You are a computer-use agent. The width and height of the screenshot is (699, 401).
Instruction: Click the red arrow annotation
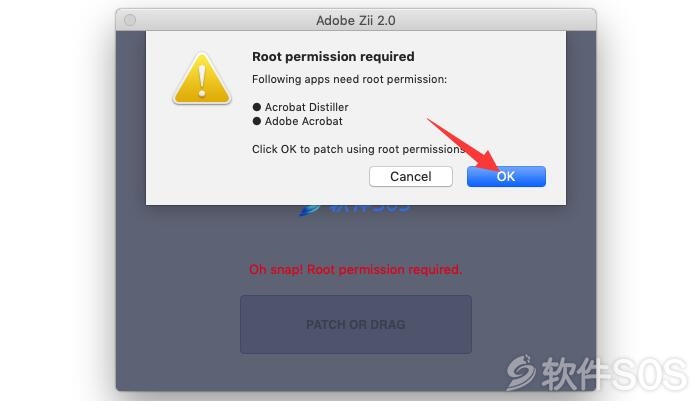(x=464, y=145)
